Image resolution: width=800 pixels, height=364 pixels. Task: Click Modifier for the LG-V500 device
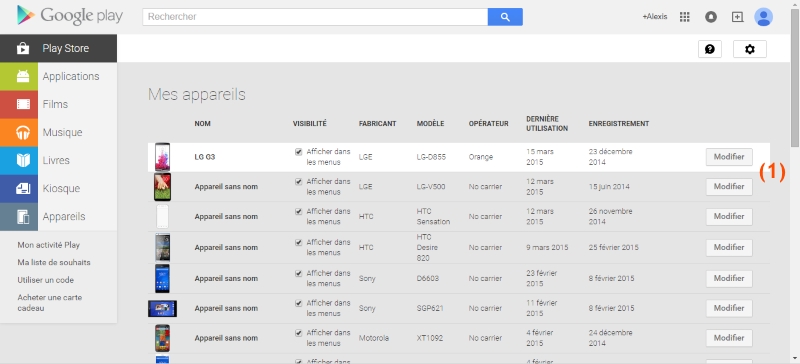(729, 187)
